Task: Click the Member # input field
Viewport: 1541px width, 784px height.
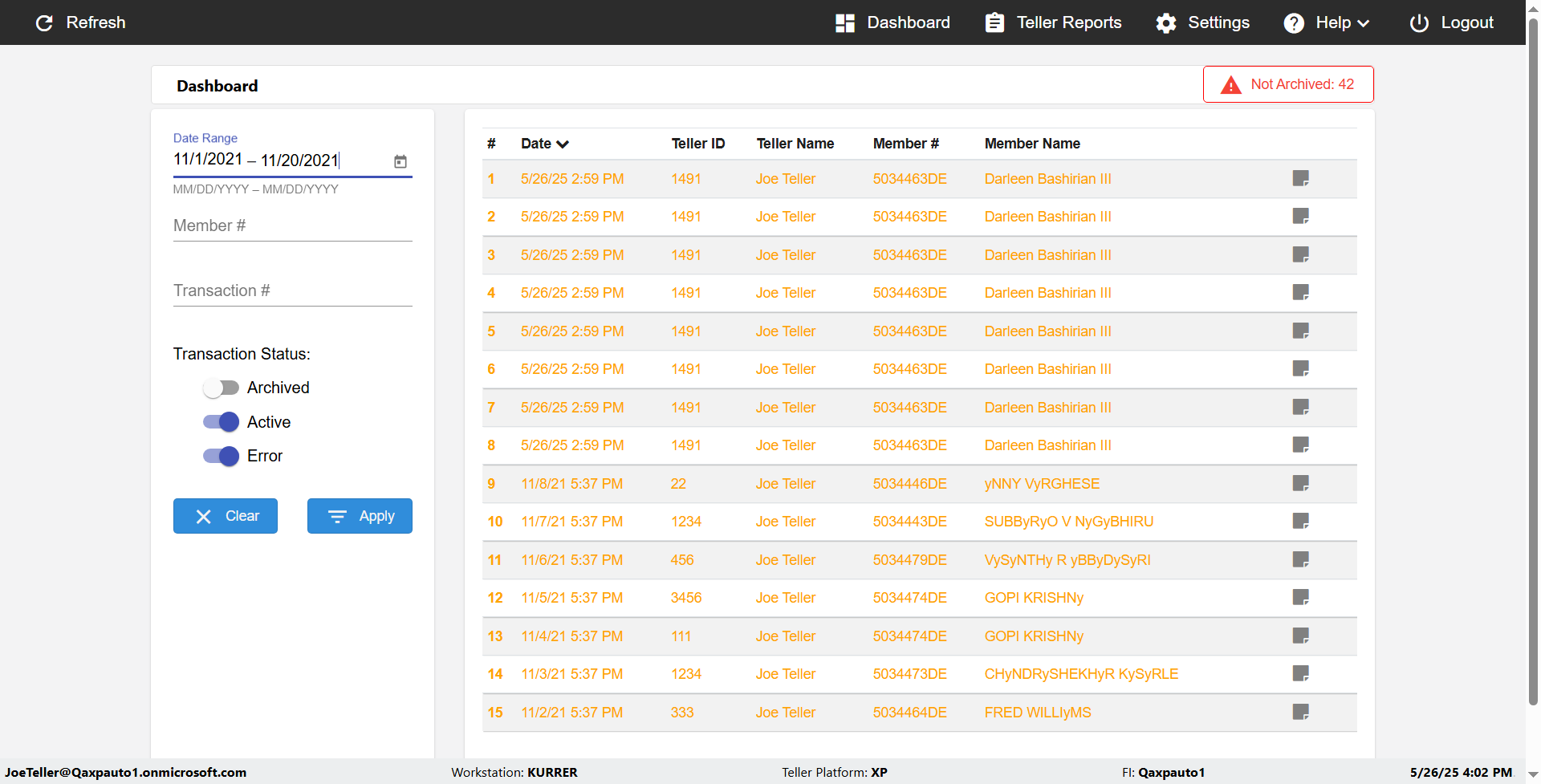Action: coord(292,225)
